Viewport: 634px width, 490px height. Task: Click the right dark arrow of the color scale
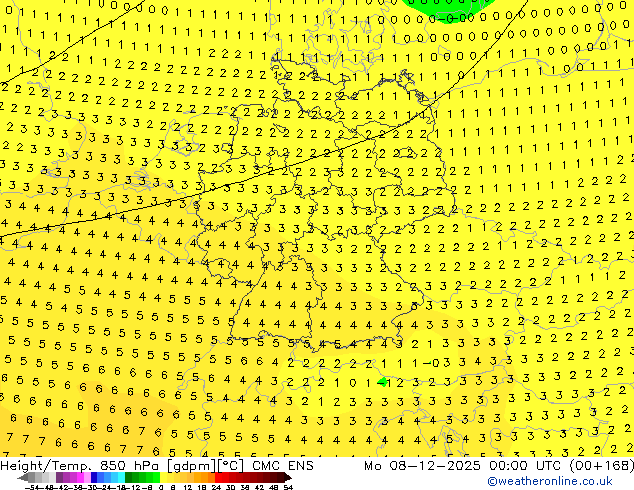[x=288, y=478]
